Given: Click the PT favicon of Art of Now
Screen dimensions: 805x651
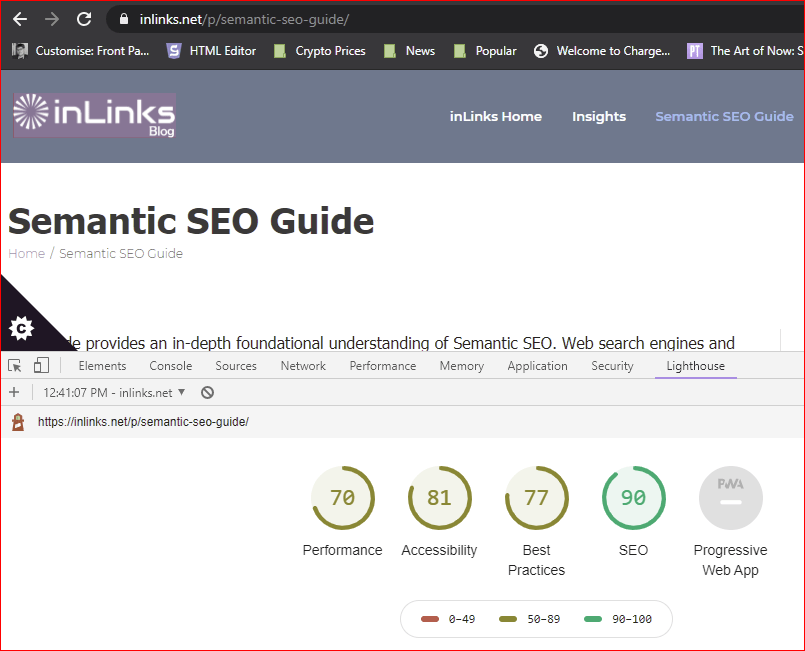Looking at the screenshot, I should coord(695,51).
